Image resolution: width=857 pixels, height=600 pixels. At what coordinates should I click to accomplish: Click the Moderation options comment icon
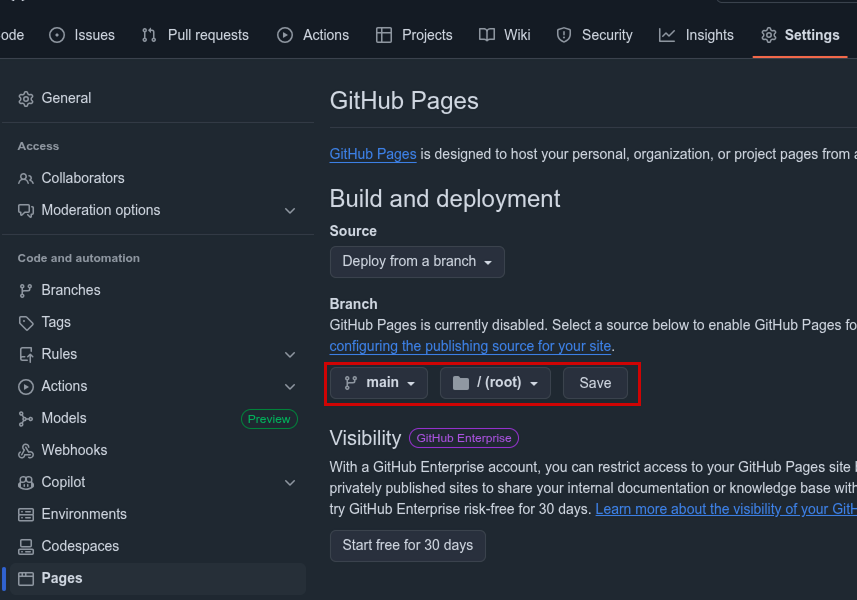[x=26, y=211]
